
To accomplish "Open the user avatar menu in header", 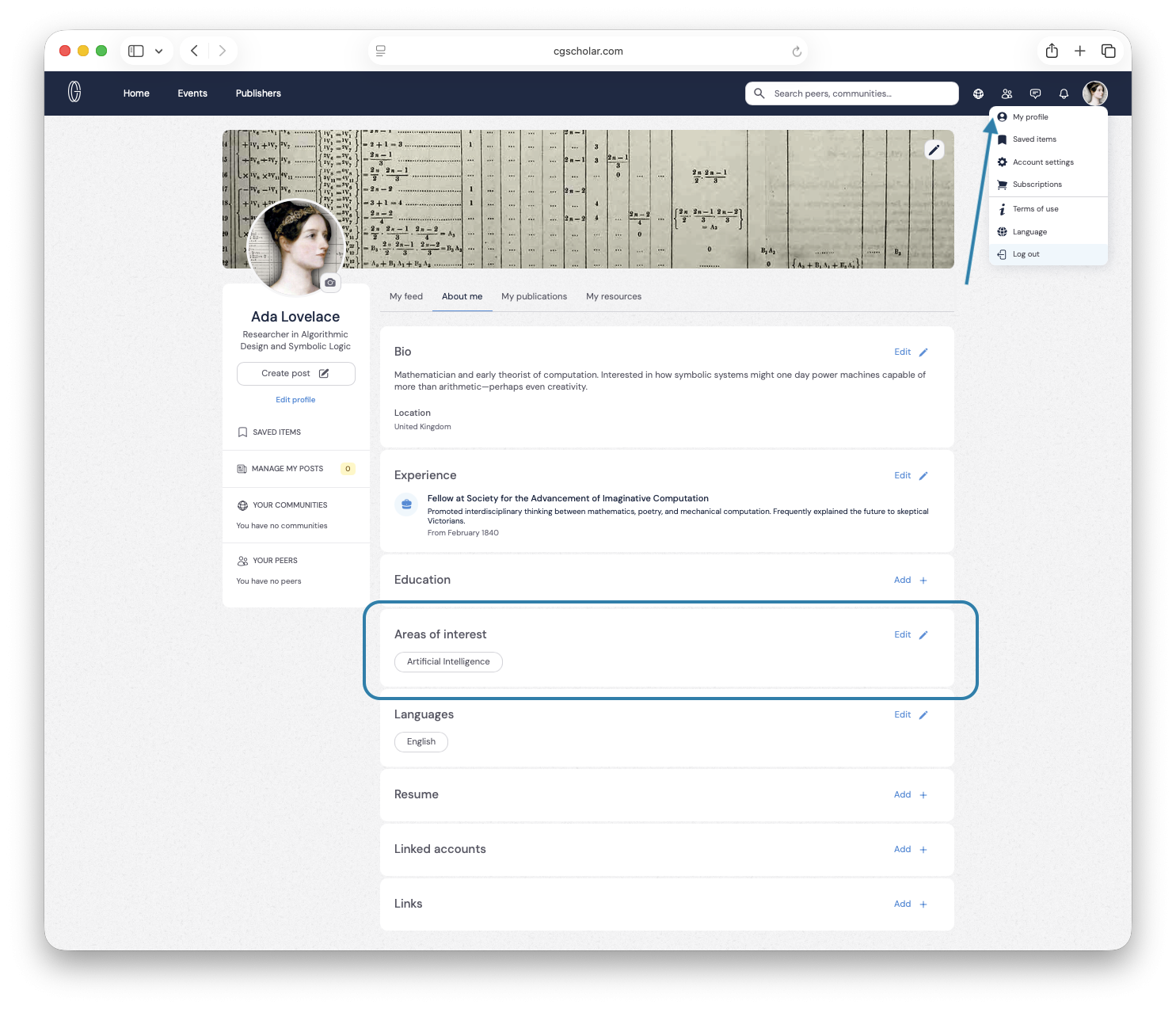I will 1094,93.
